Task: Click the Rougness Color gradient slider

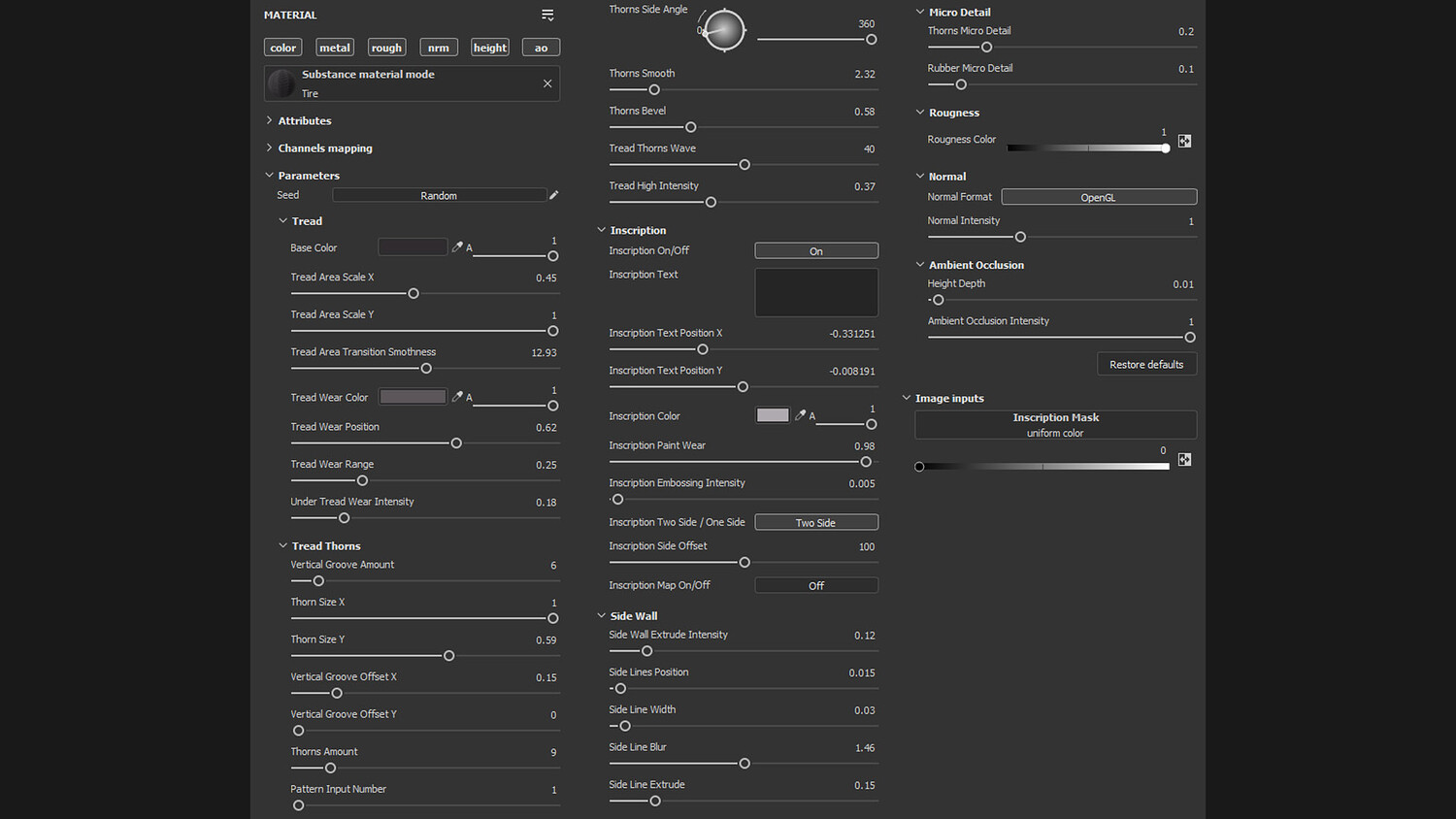Action: pos(1088,148)
